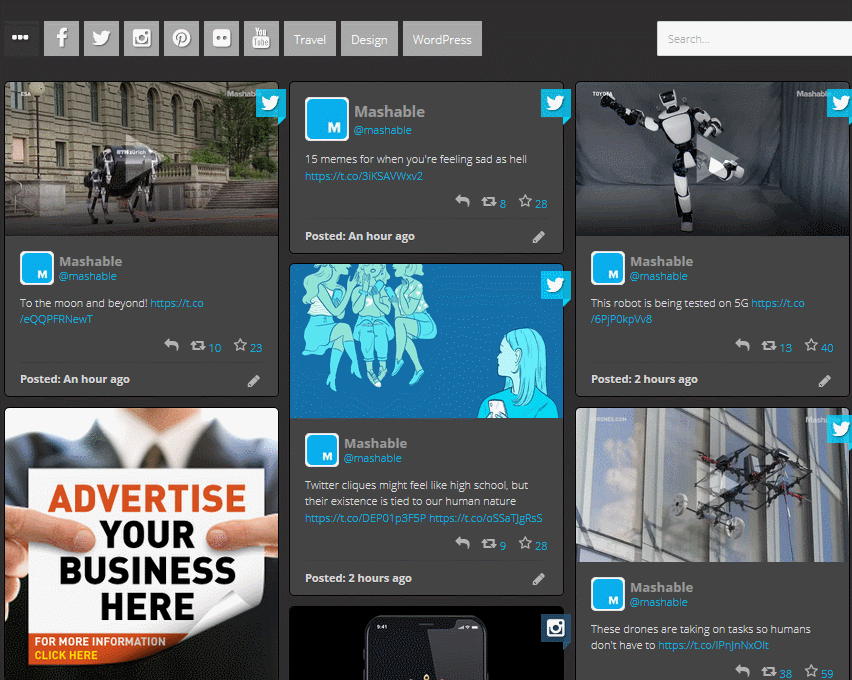Open the t.co/IPnJnNxOIt link

pyautogui.click(x=713, y=645)
